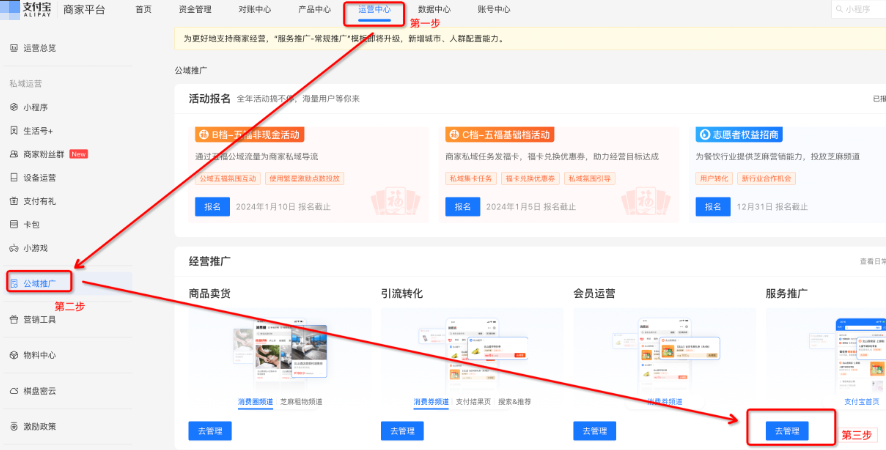
Task: Click the 公域五福氛围互动 tag
Action: tap(228, 179)
